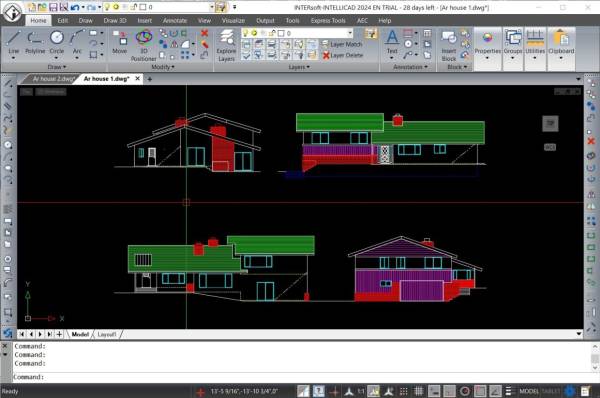This screenshot has width=600, height=398.
Task: Toggle layer freeze sun icon in Layers panel
Action: tap(254, 33)
